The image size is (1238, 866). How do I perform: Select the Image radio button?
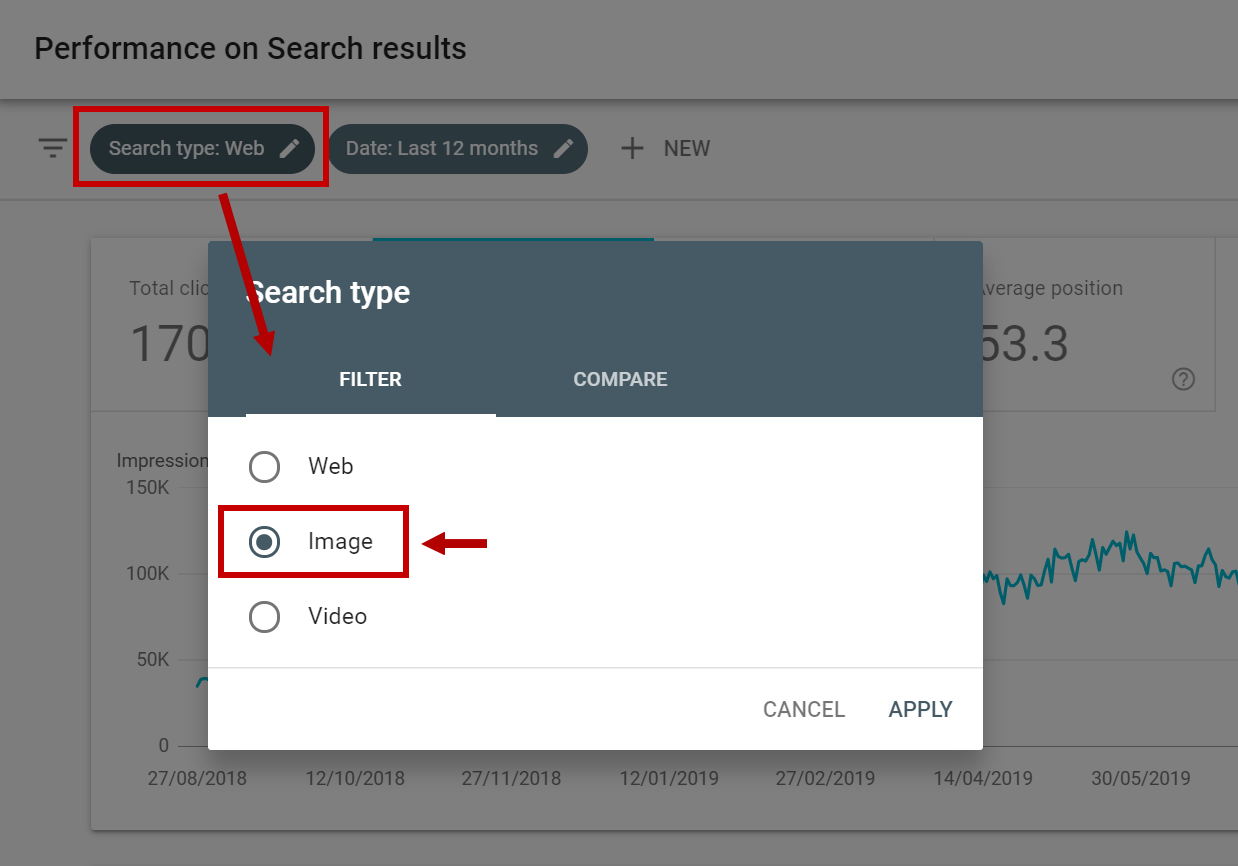point(264,542)
